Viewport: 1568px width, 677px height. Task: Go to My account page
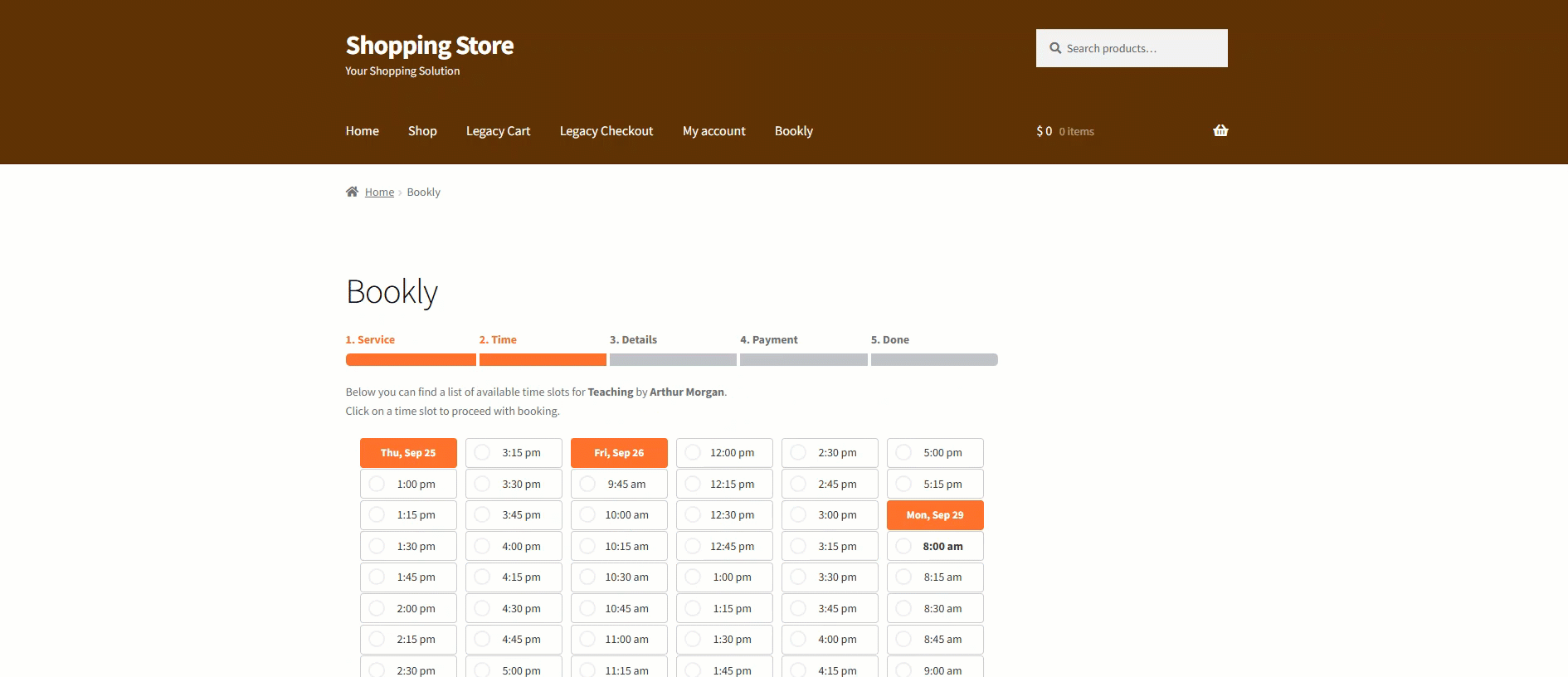point(713,131)
